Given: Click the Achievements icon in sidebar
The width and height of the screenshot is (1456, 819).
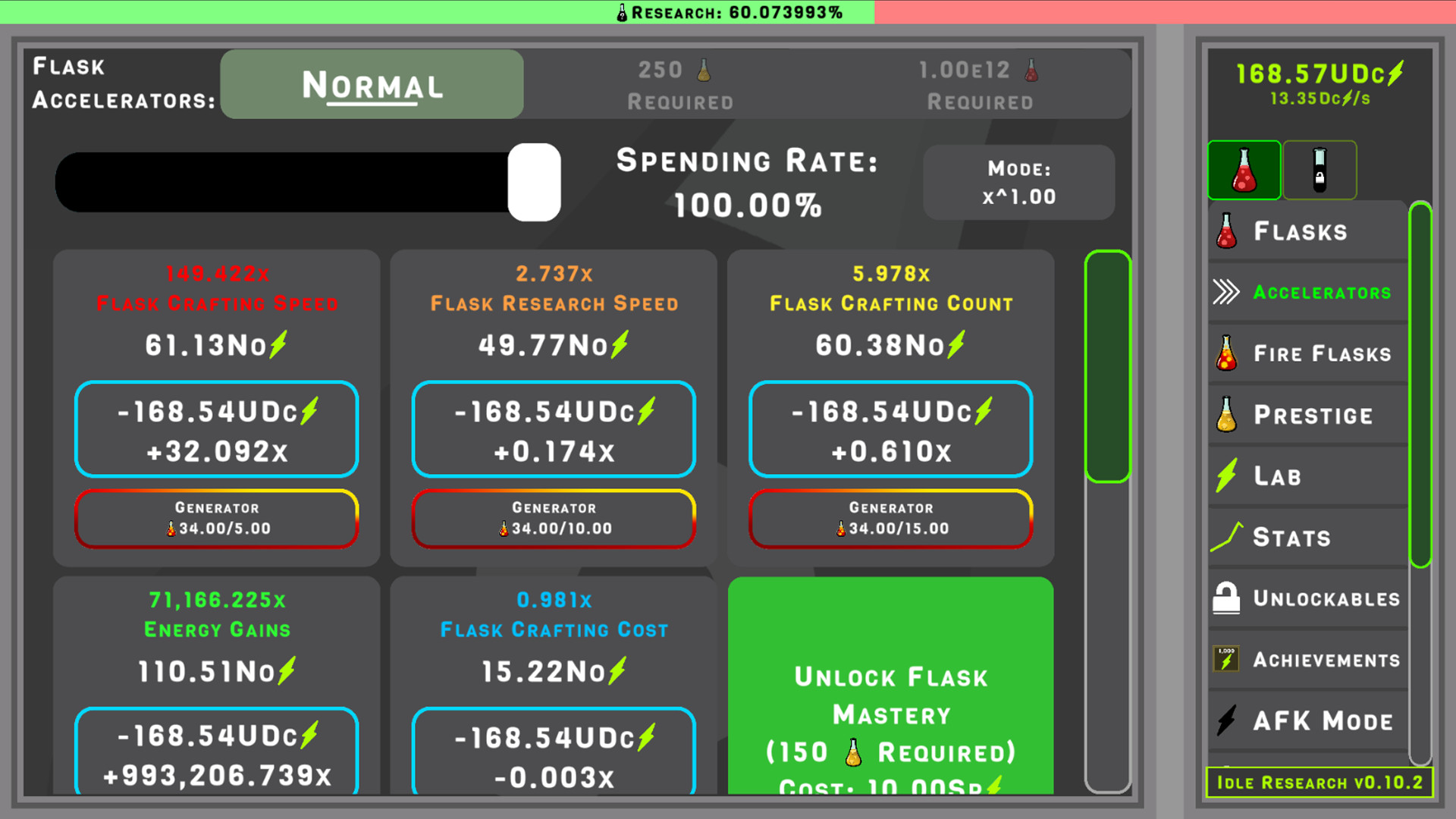Looking at the screenshot, I should pos(1226,659).
